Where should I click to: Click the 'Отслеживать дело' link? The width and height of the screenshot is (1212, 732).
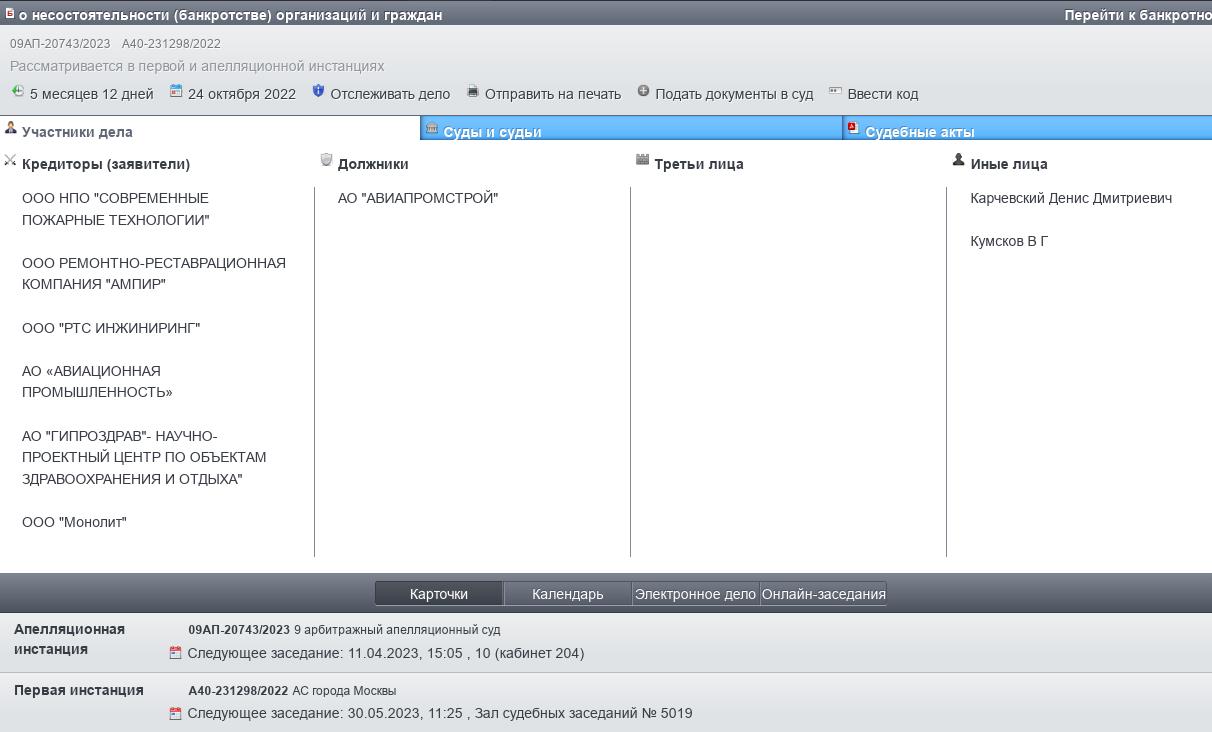coord(390,94)
